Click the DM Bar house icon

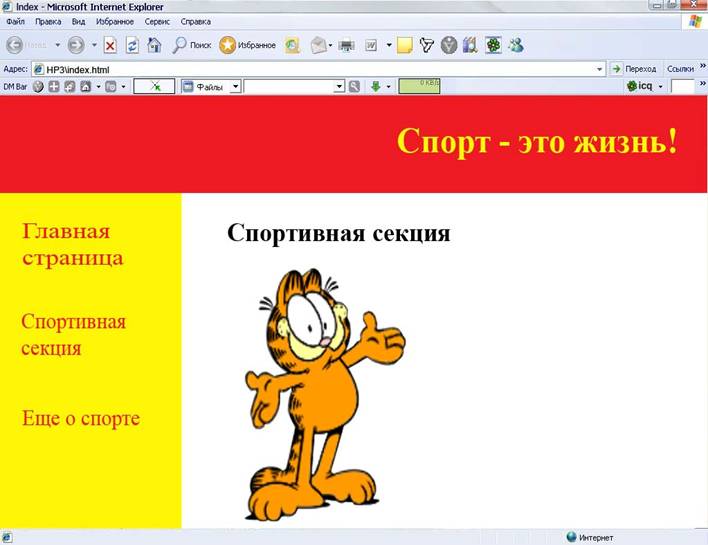[85, 86]
